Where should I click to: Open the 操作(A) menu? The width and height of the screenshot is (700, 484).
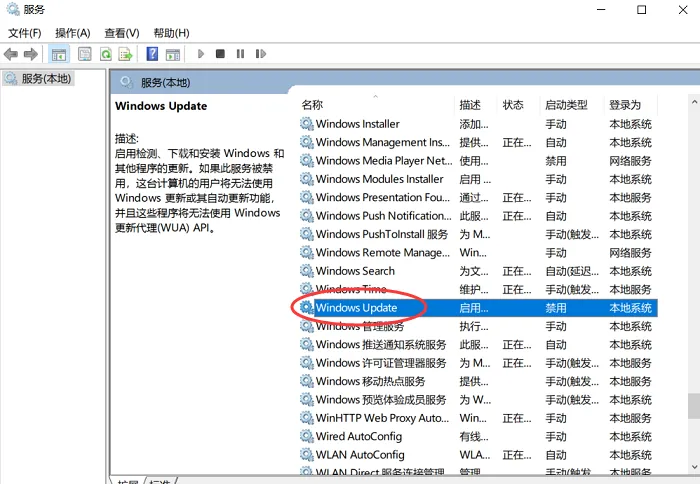point(73,33)
